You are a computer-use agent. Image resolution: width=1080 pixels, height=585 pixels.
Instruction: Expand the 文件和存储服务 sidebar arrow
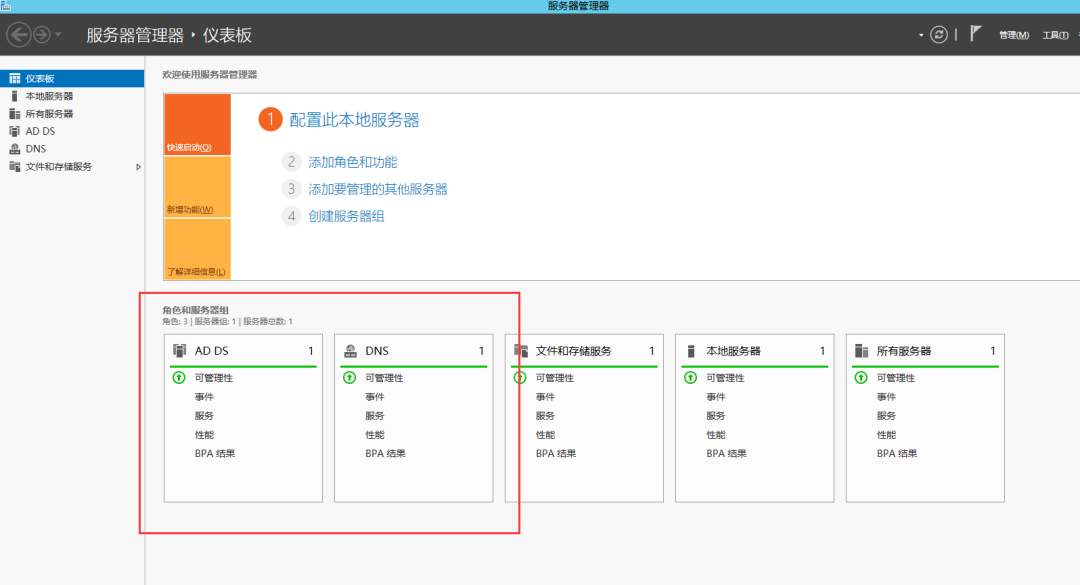click(x=138, y=167)
